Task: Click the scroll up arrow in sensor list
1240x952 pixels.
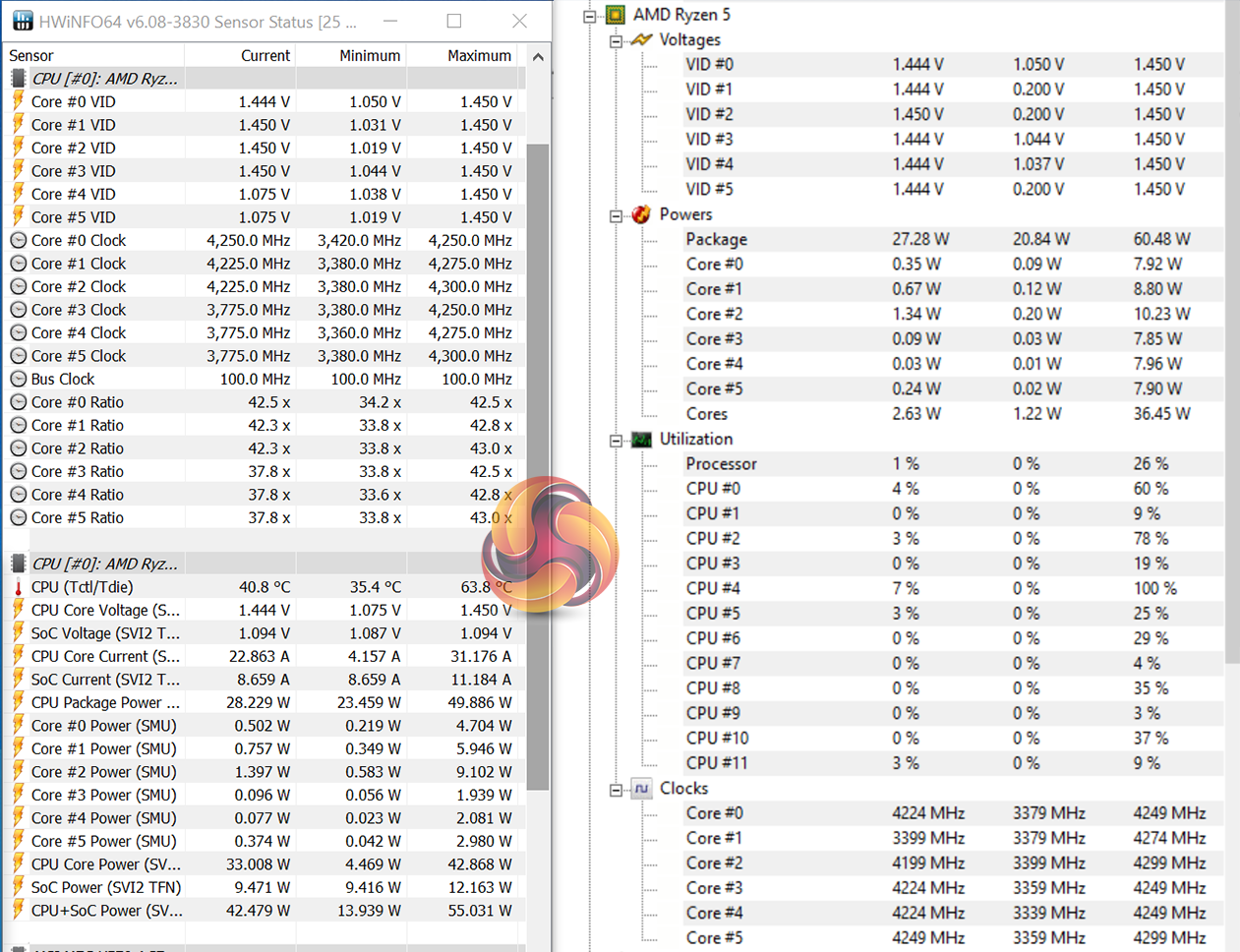Action: click(538, 57)
